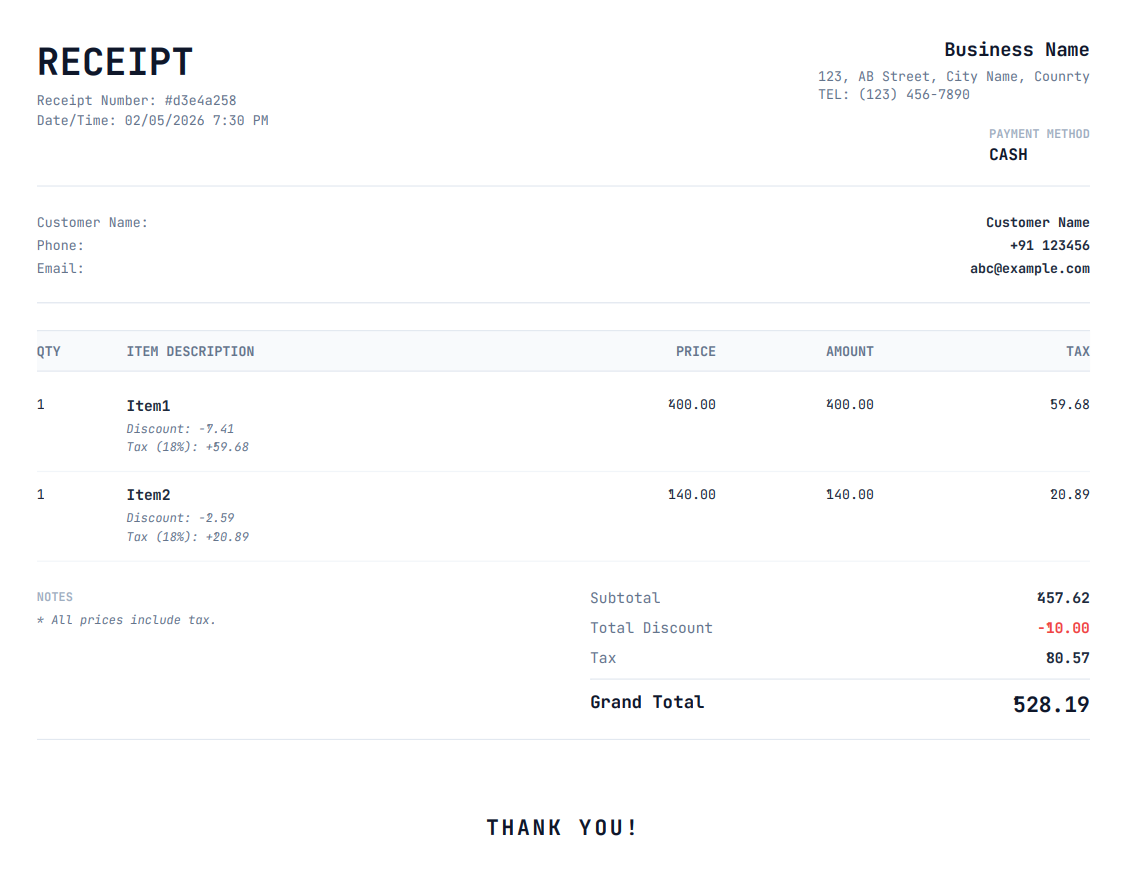Click the THANK YOU! footer text

tap(563, 827)
